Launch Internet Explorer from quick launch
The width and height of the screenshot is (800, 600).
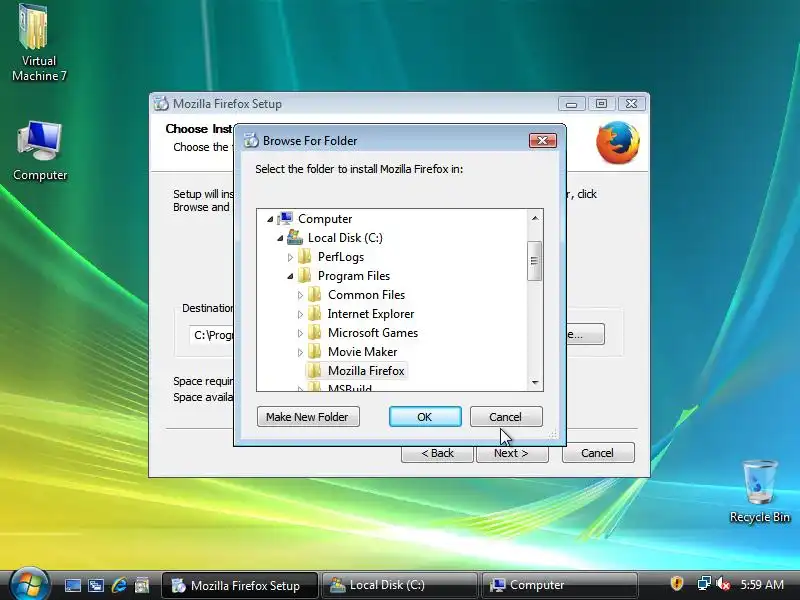tap(119, 585)
